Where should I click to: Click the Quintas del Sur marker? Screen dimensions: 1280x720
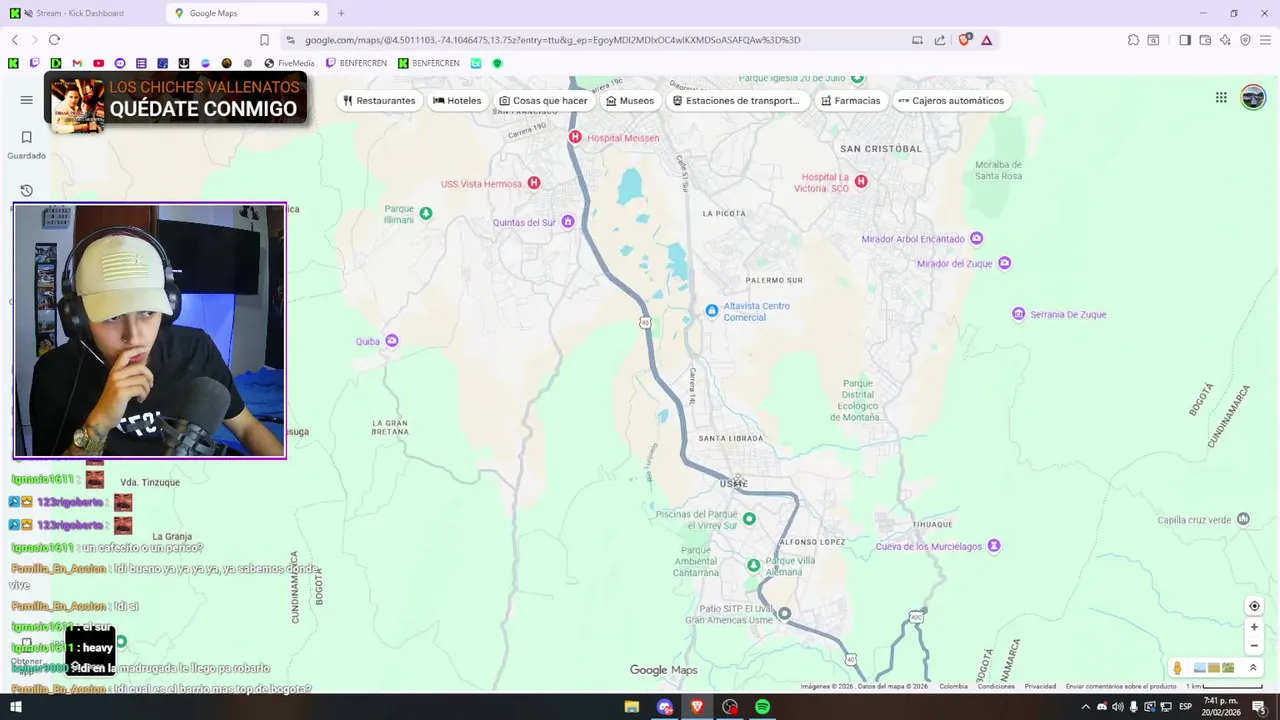pyautogui.click(x=568, y=222)
